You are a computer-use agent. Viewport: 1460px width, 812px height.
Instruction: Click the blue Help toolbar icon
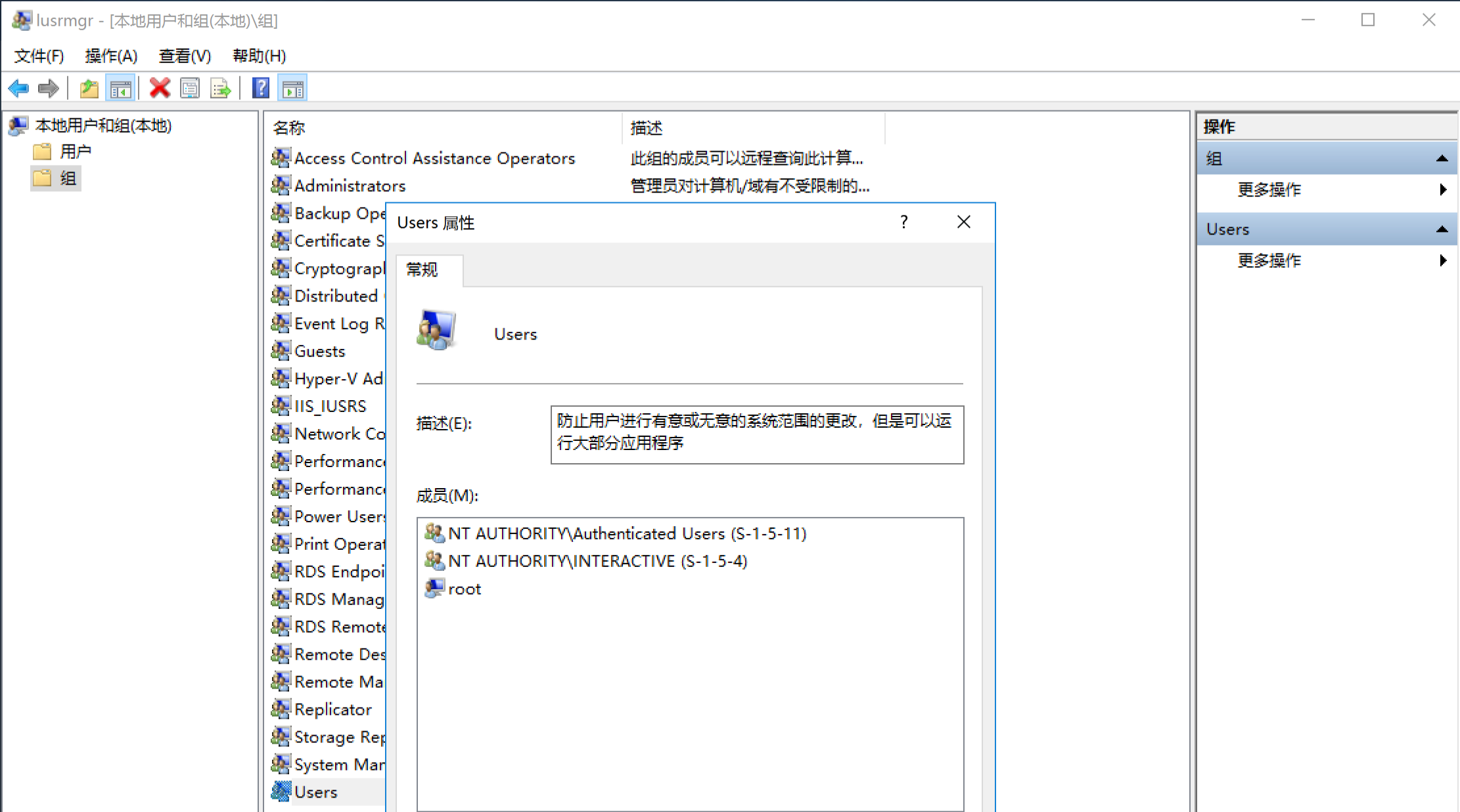pyautogui.click(x=261, y=88)
